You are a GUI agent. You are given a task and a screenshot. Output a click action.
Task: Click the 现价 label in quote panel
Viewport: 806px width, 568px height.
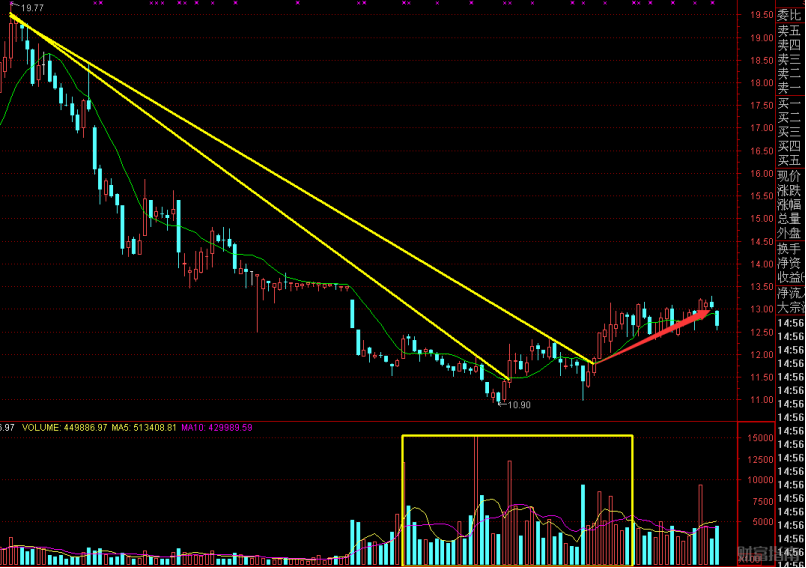coord(789,176)
